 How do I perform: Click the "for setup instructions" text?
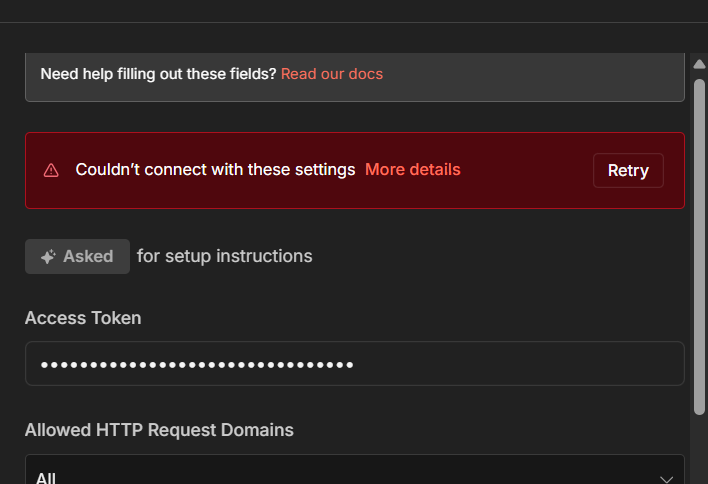coord(225,257)
